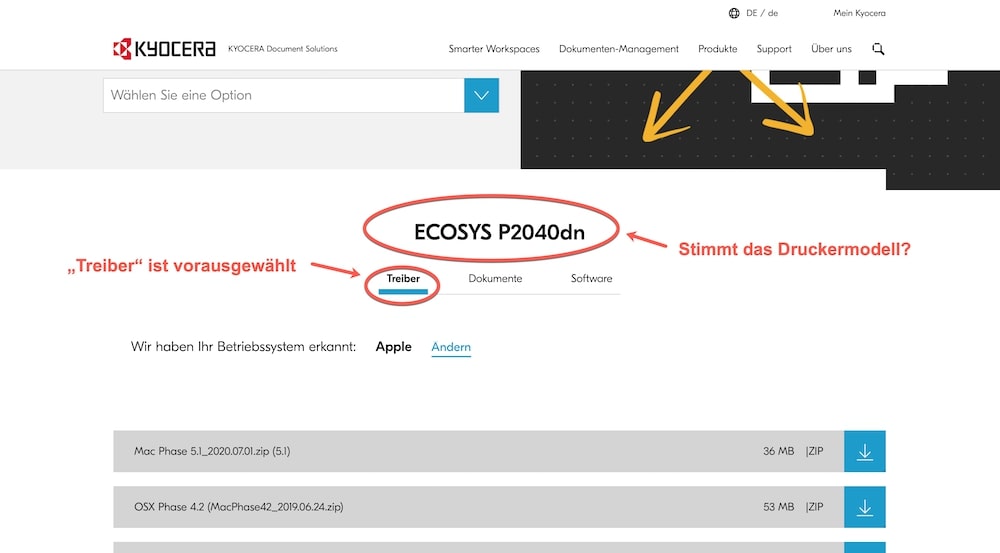1000x553 pixels.
Task: Click OSX Phase 4.2 filename text
Action: 239,507
